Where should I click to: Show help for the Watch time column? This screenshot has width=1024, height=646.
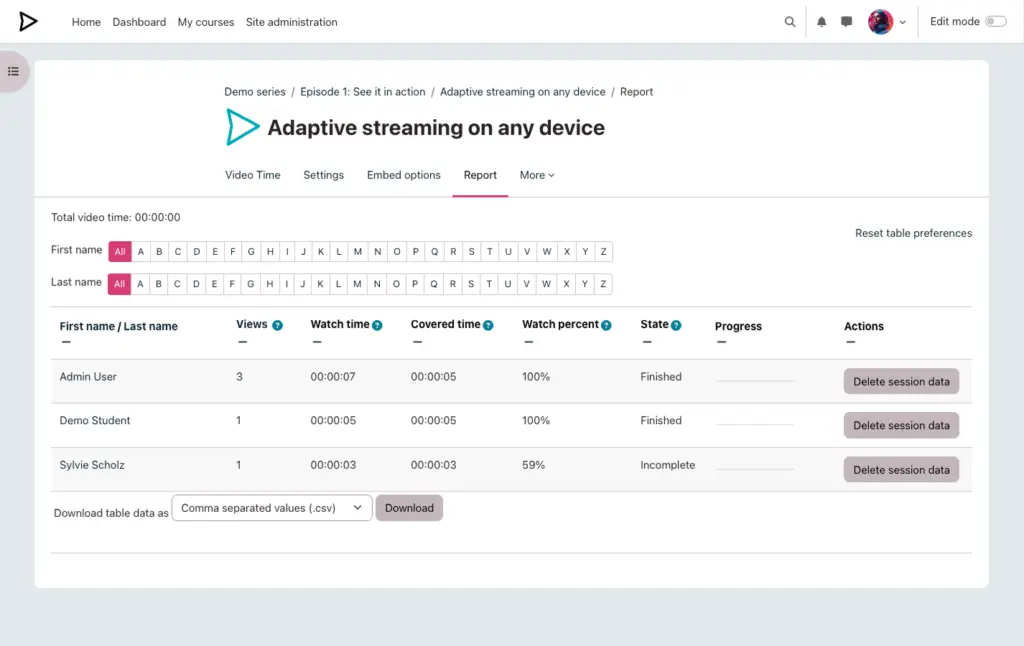pos(377,325)
